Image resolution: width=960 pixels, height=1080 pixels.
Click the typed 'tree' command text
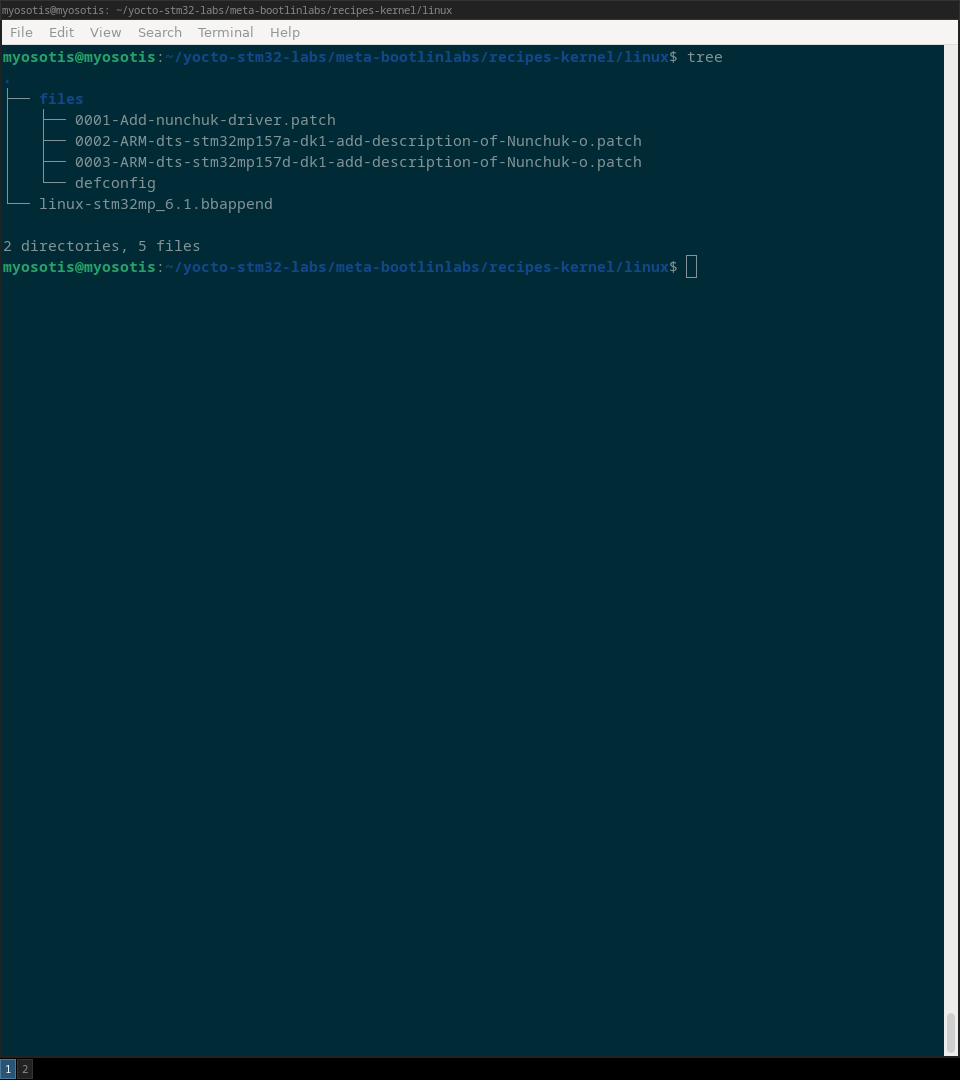[704, 57]
